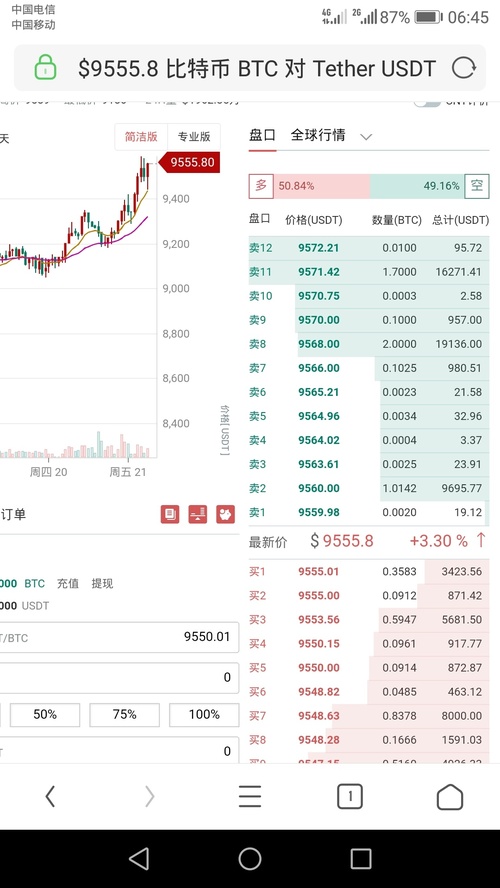
Task: Tap the Android recent apps square
Action: pos(361,859)
